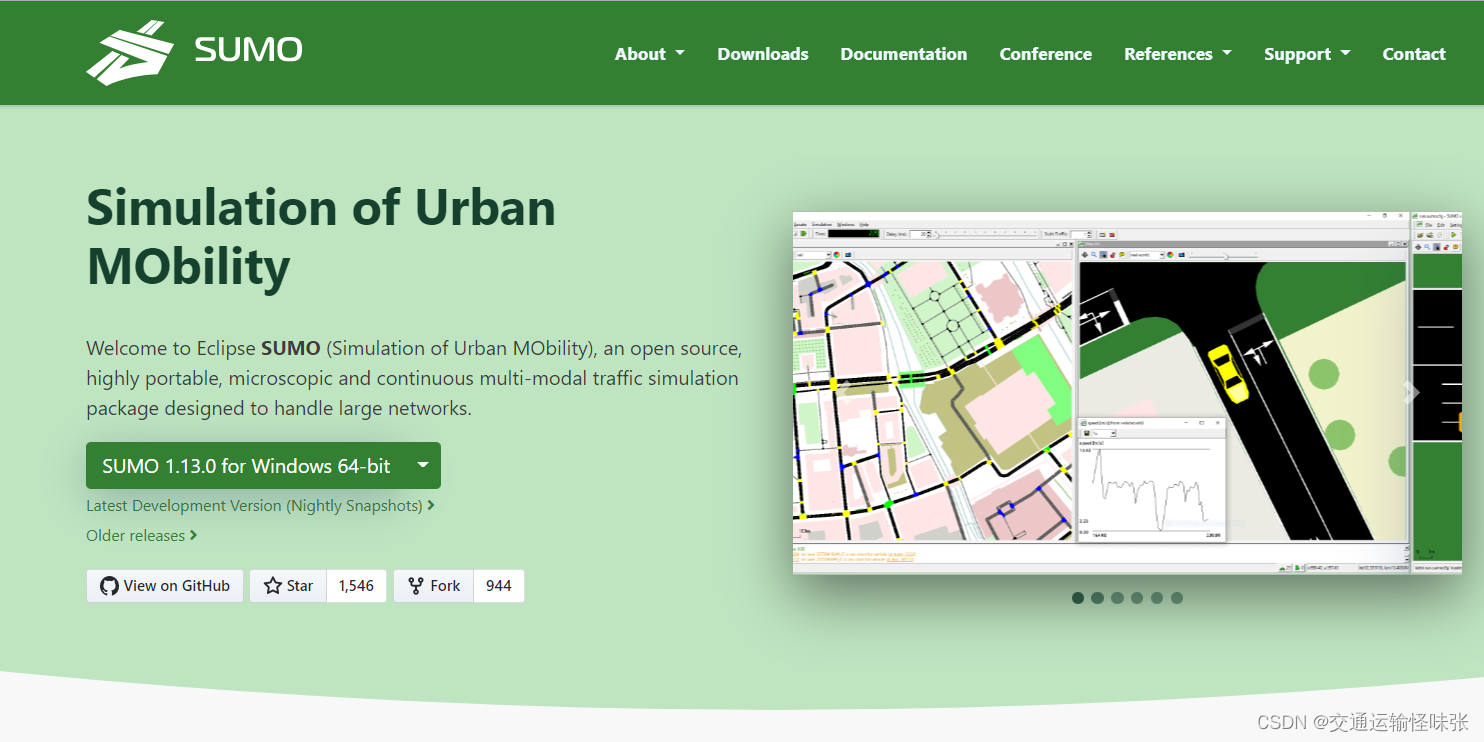Open the Older releases link

142,536
